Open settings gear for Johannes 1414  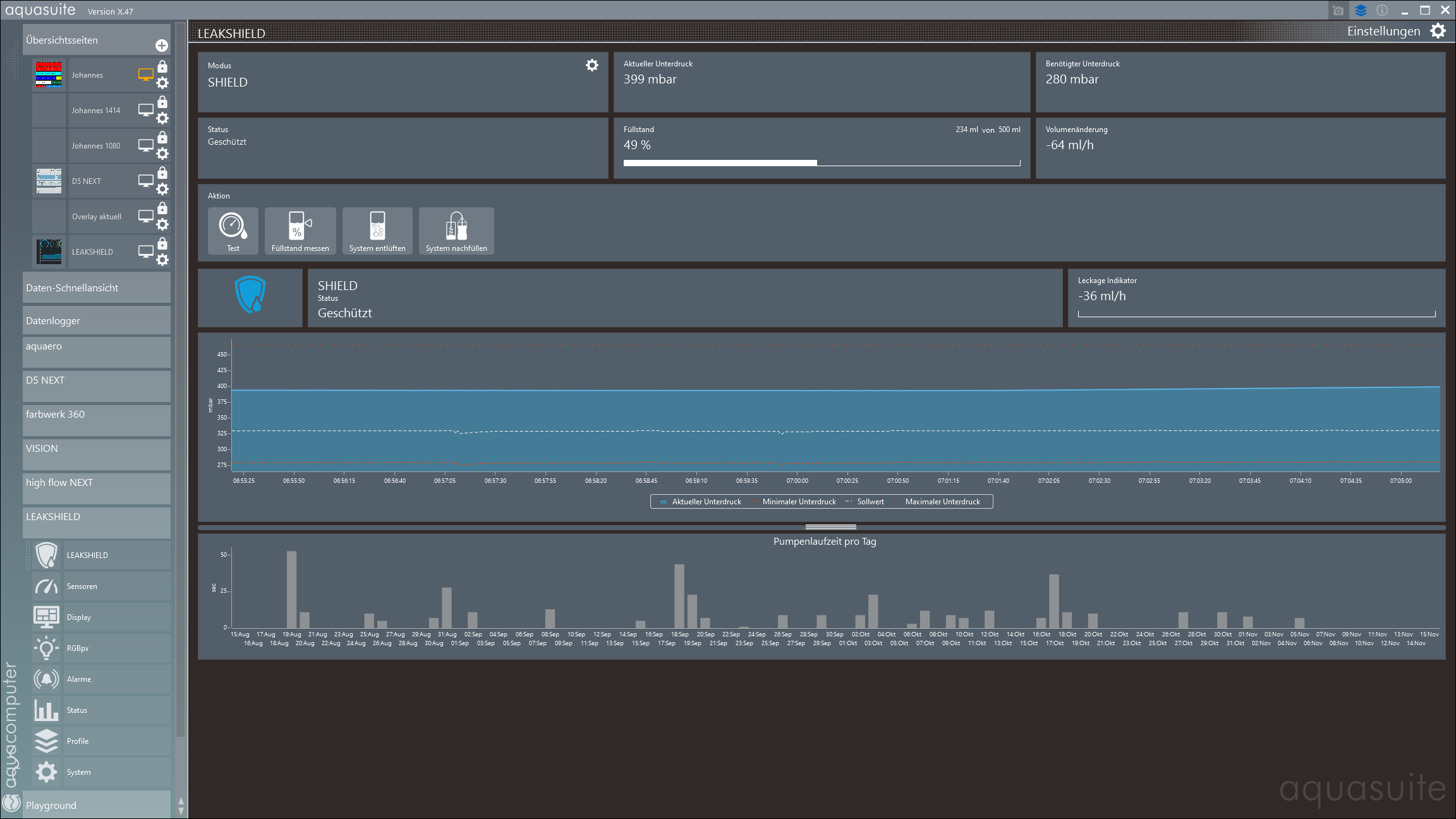pyautogui.click(x=162, y=118)
